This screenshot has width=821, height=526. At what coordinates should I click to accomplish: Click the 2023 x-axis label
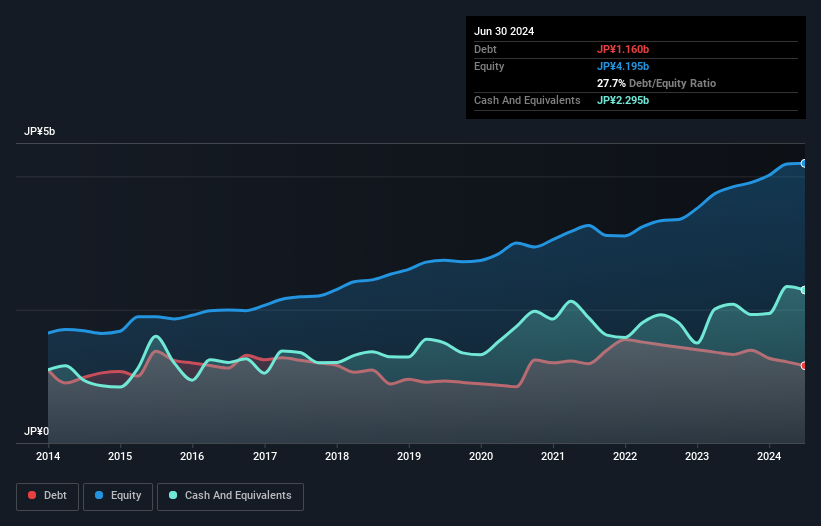coord(697,456)
